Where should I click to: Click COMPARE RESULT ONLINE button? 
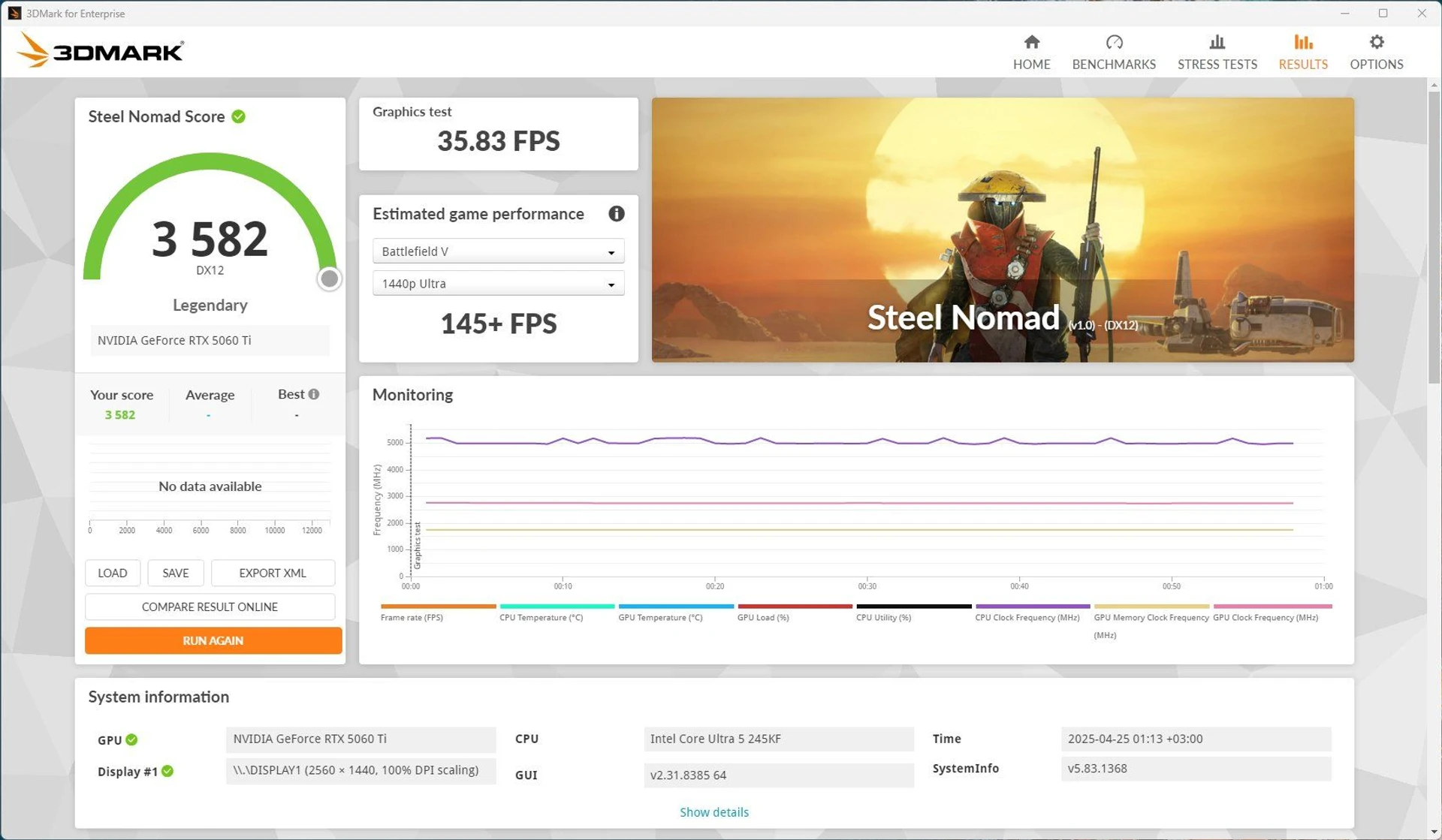210,607
